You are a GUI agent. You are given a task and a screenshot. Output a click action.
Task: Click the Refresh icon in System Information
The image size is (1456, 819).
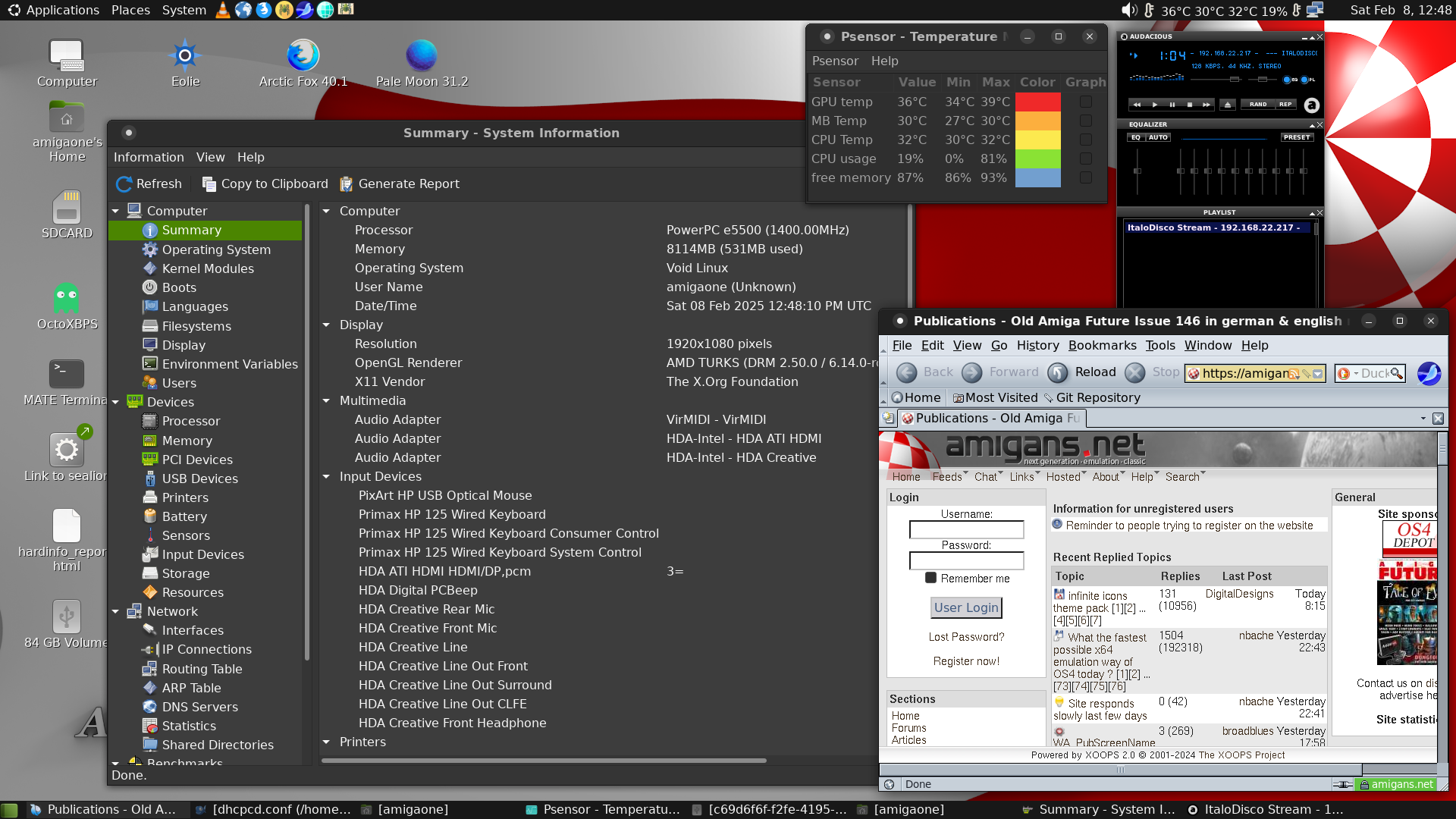(x=124, y=184)
